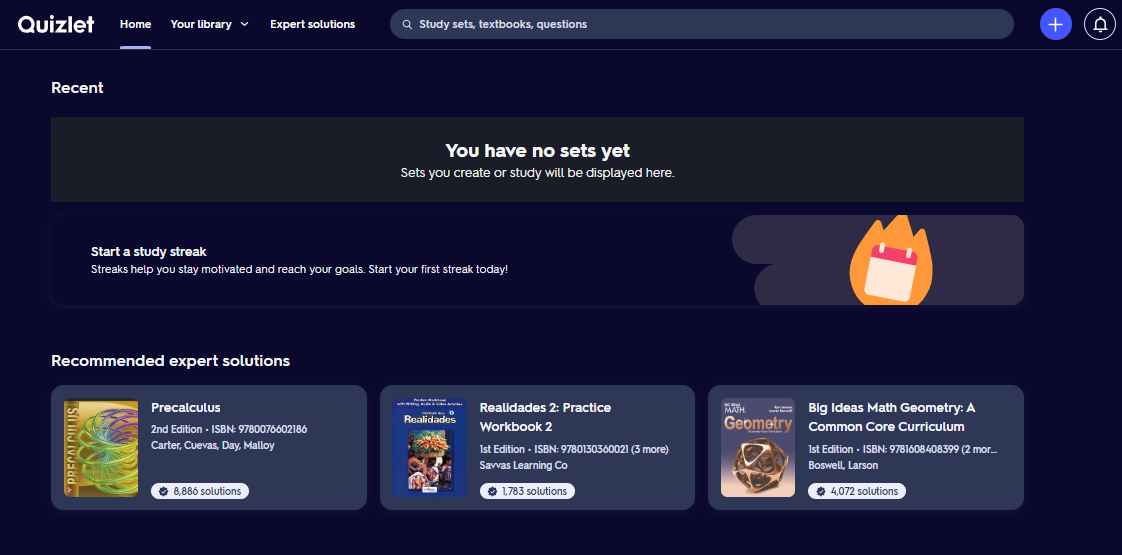The width and height of the screenshot is (1122, 555).
Task: Click Carter, Cuevas, Day, Malloy authors text
Action: point(213,445)
